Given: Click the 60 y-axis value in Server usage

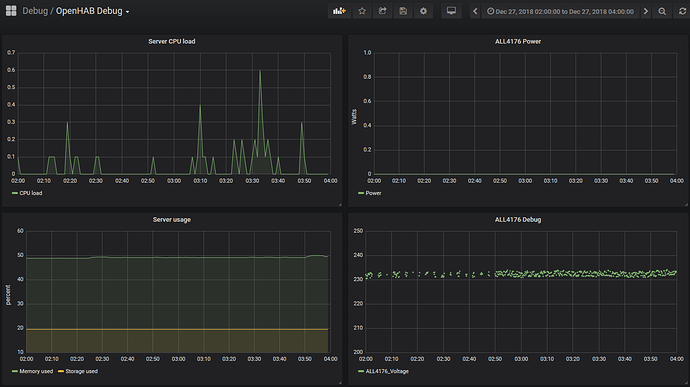Looking at the screenshot, I should click(20, 231).
